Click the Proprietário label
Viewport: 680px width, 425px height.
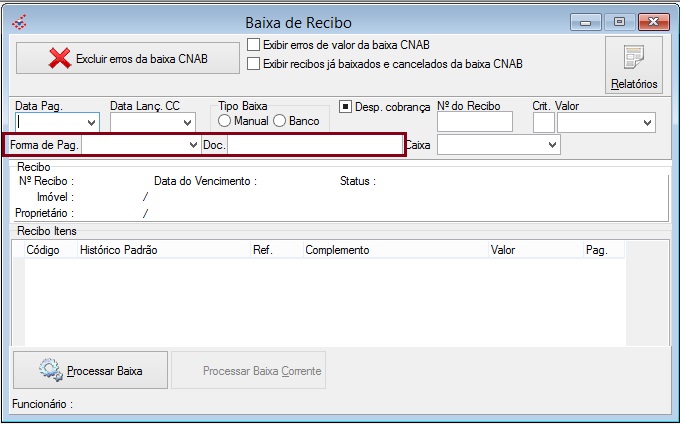tap(45, 213)
